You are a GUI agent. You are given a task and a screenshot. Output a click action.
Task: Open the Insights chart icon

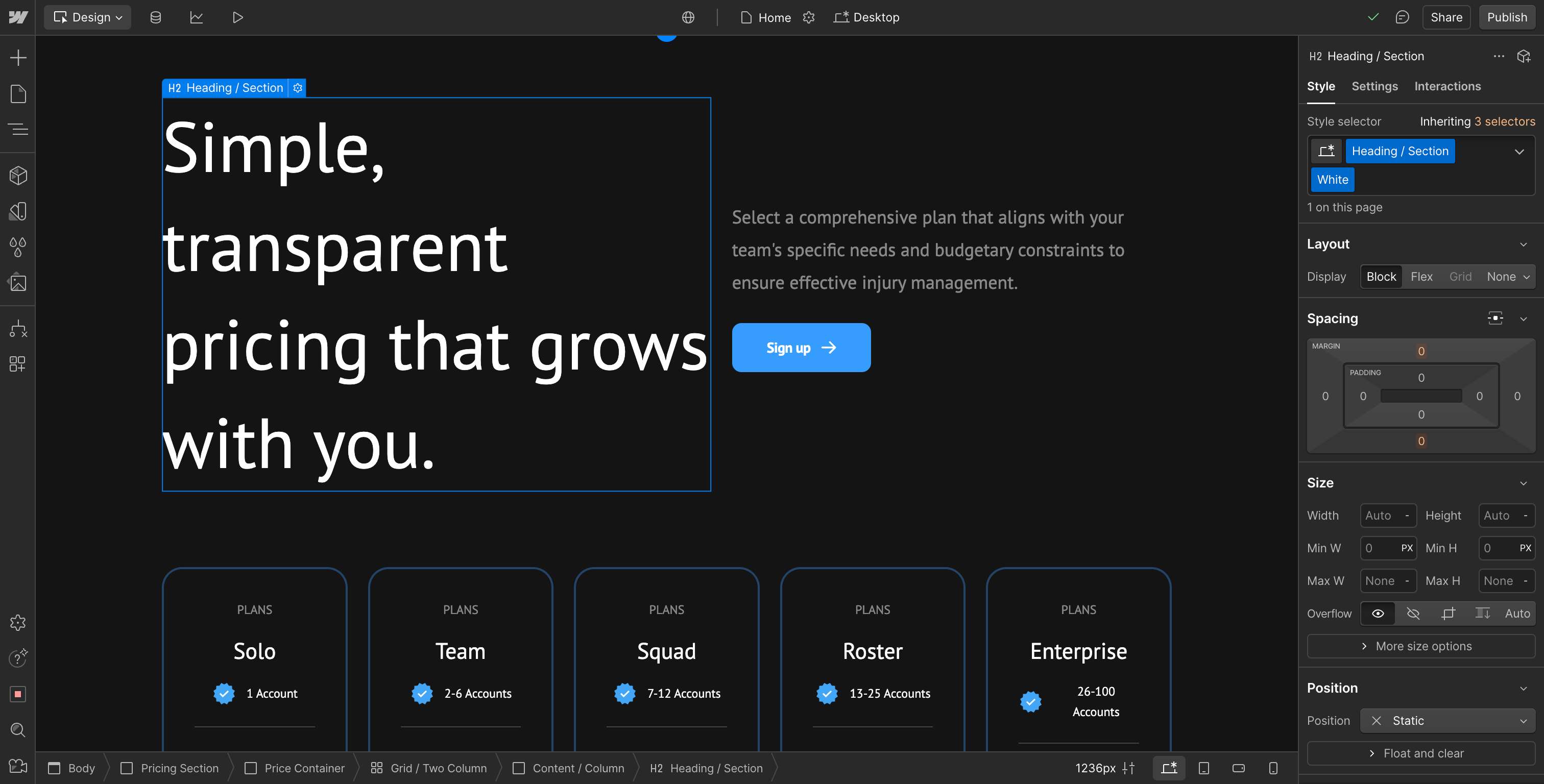coord(197,17)
